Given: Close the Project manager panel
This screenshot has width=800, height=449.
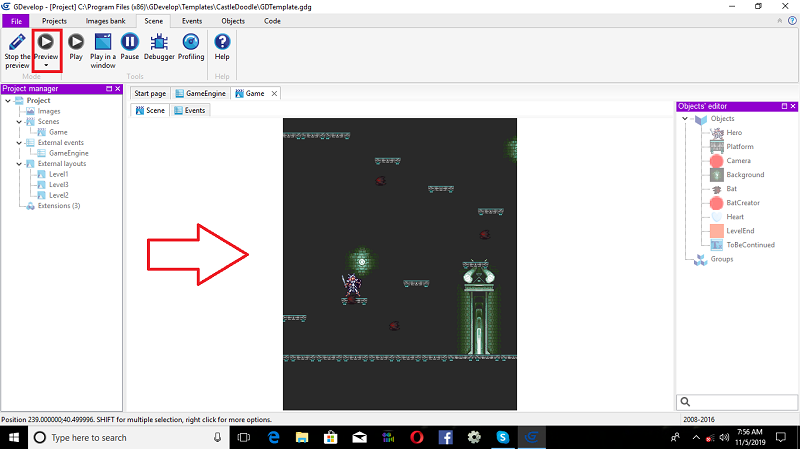Looking at the screenshot, I should [x=118, y=89].
